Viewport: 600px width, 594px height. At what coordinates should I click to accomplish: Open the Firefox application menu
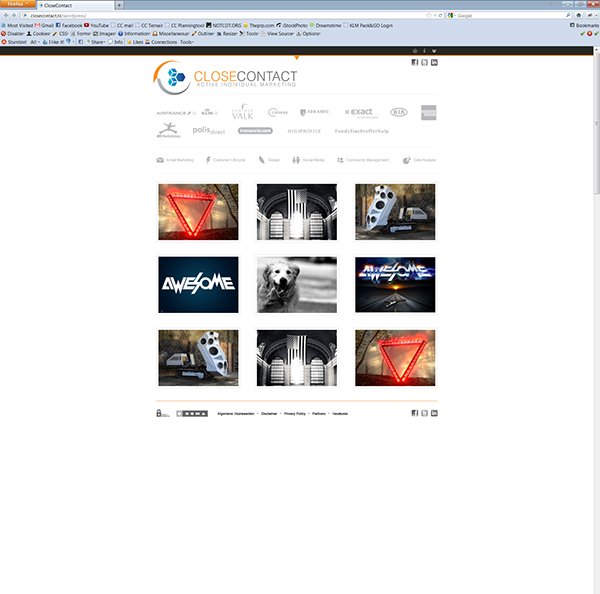point(18,4)
